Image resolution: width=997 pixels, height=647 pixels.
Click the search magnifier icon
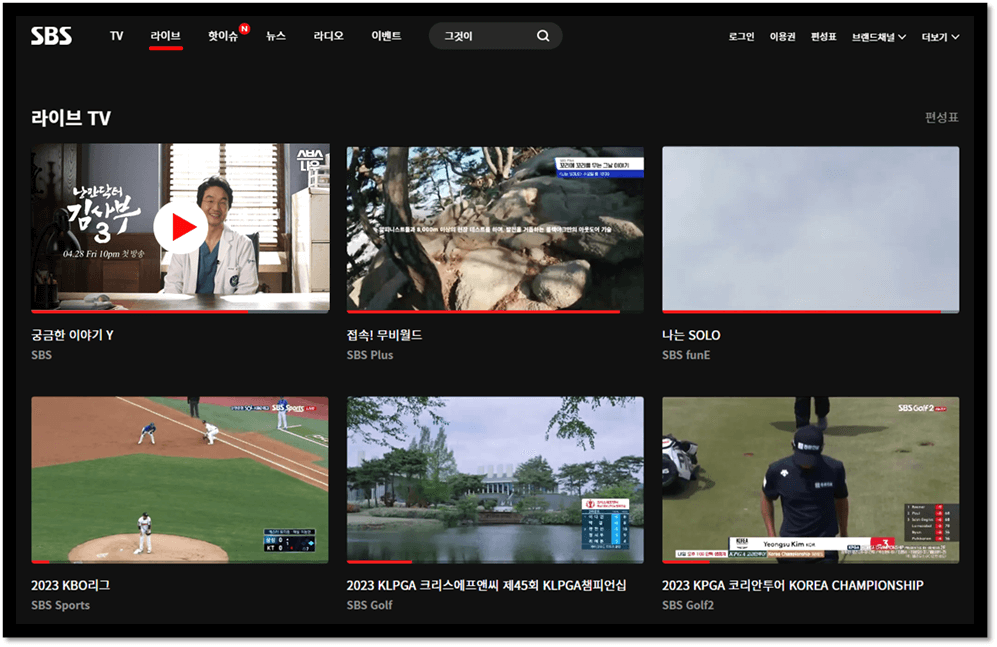[x=543, y=36]
